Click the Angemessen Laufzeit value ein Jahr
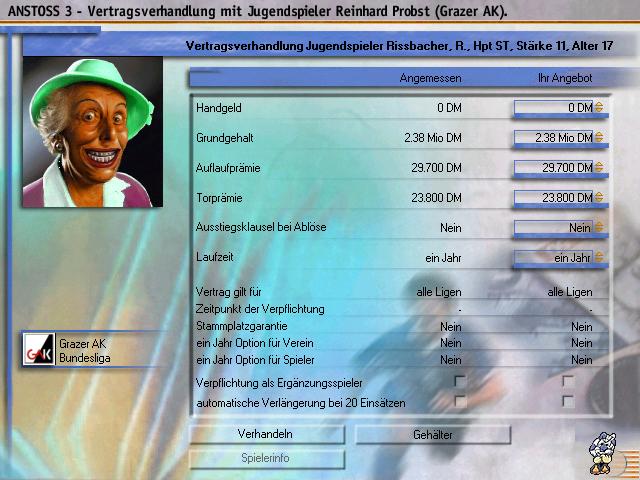 coord(443,258)
